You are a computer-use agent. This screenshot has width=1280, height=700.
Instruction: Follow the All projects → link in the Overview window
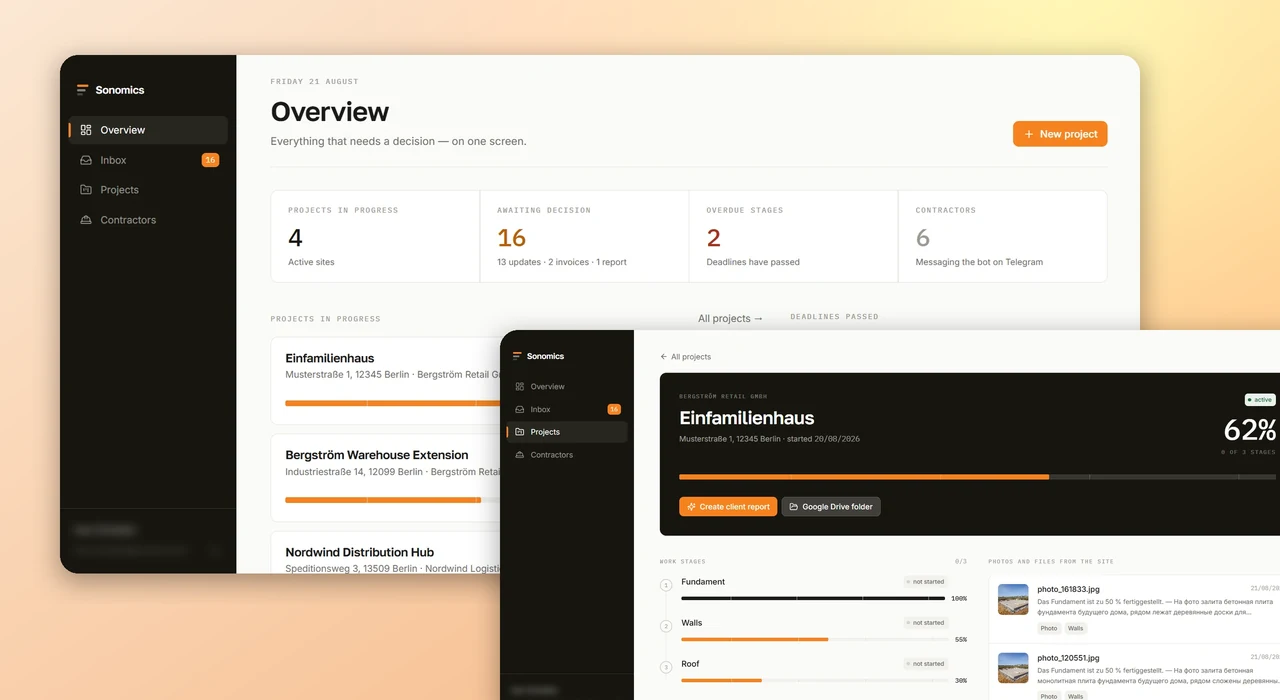click(731, 319)
